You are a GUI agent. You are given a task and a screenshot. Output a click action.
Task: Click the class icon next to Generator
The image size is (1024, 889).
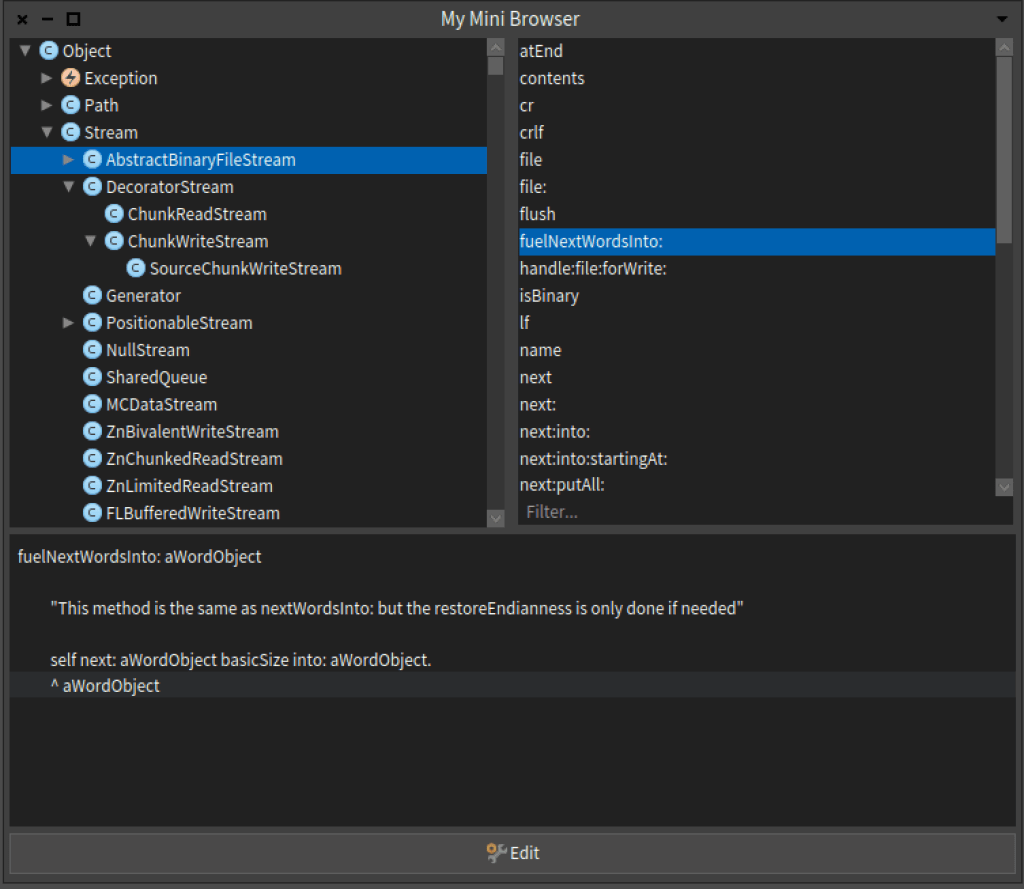92,296
